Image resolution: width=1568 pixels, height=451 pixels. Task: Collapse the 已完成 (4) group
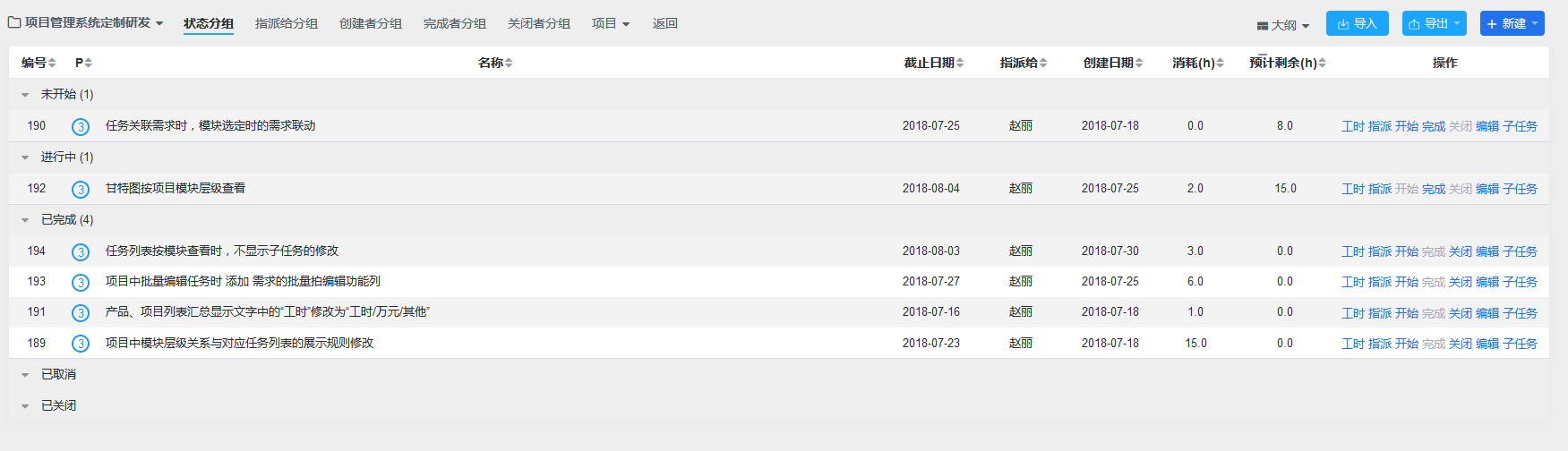pos(25,220)
